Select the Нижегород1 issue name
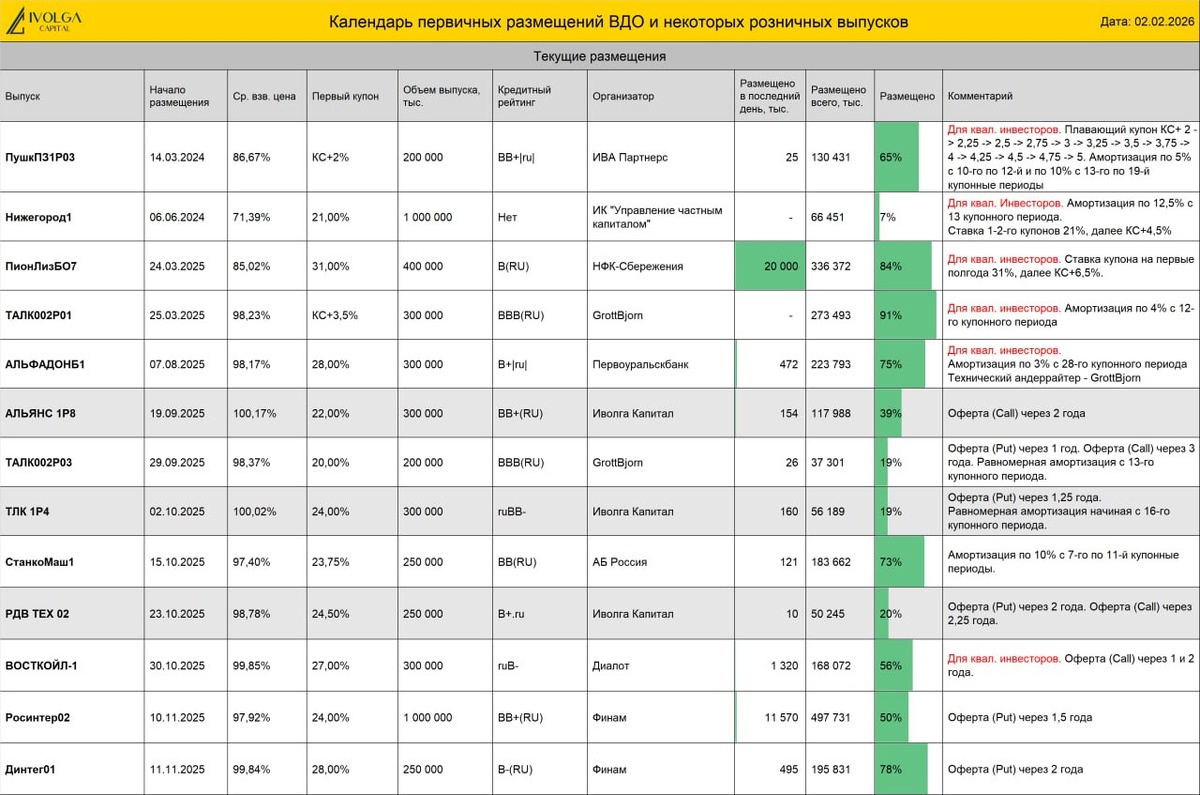 (x=39, y=217)
